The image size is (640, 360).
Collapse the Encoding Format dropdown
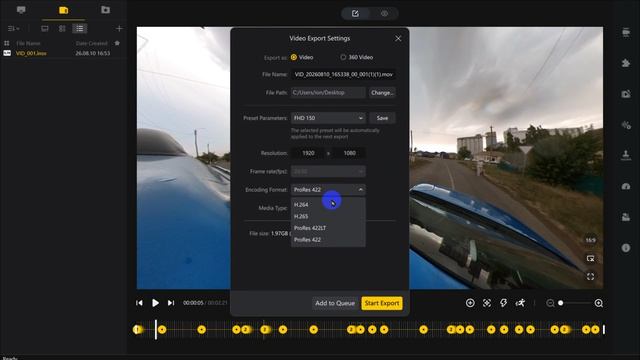click(x=328, y=190)
